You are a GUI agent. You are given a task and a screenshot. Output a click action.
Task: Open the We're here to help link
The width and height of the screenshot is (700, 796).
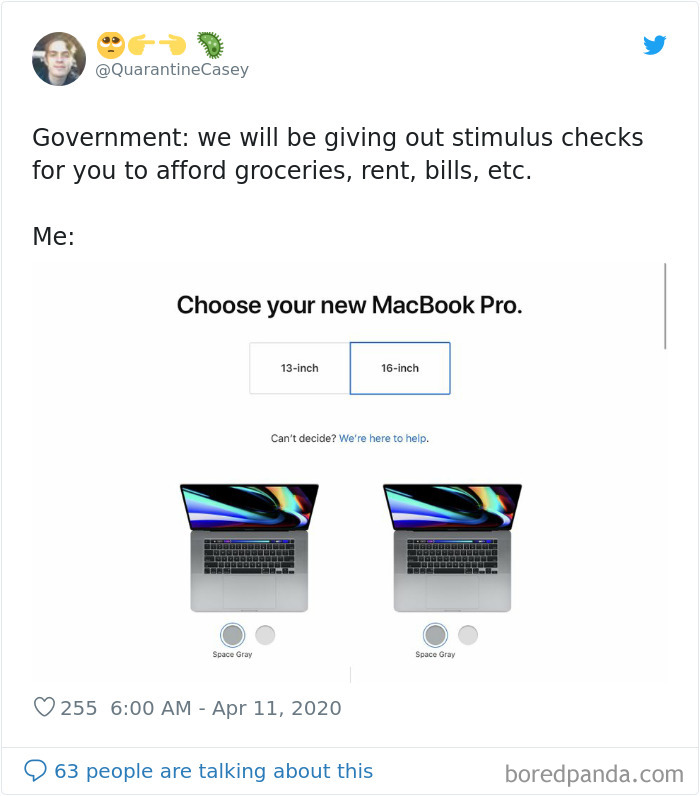pyautogui.click(x=383, y=438)
